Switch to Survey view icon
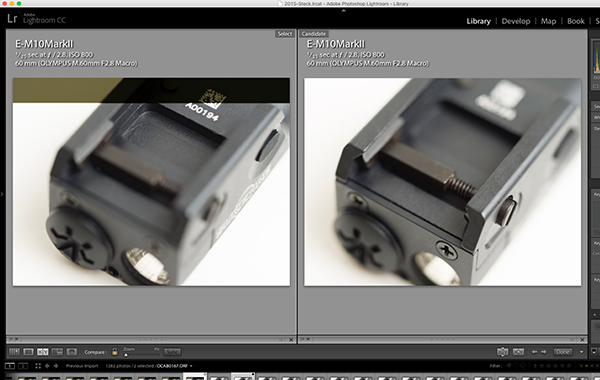600x380 pixels. (x=57, y=351)
